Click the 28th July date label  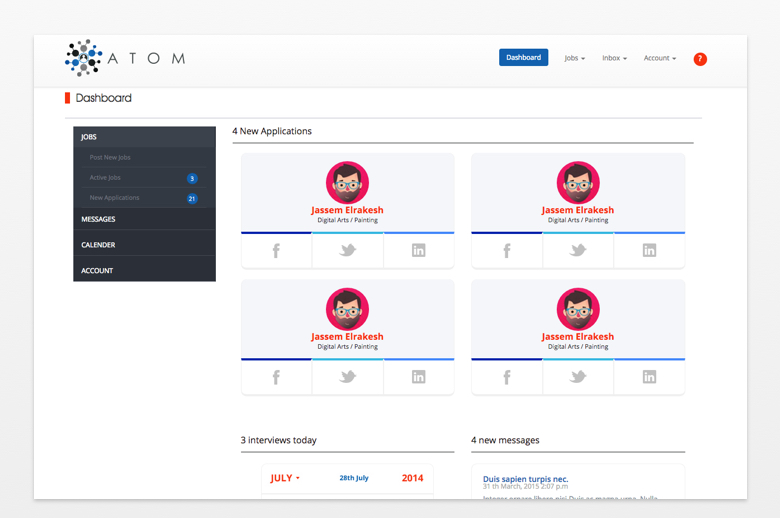[354, 478]
